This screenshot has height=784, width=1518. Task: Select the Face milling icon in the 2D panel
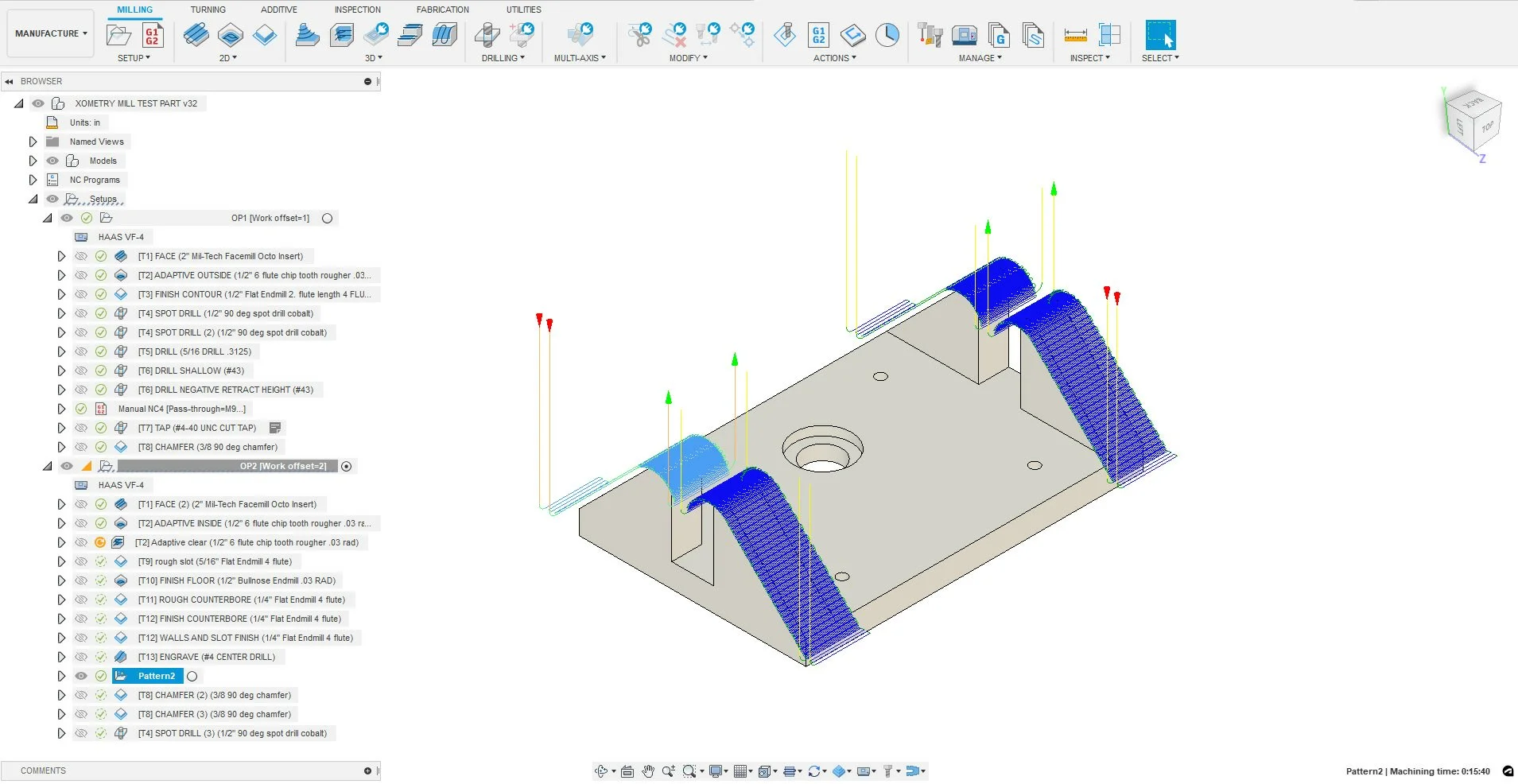[196, 35]
